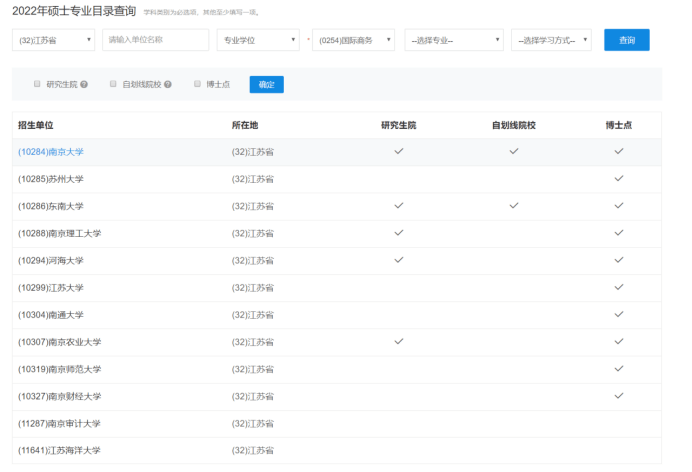Click the blue 确定 confirm button
The width and height of the screenshot is (692, 472).
(x=267, y=84)
